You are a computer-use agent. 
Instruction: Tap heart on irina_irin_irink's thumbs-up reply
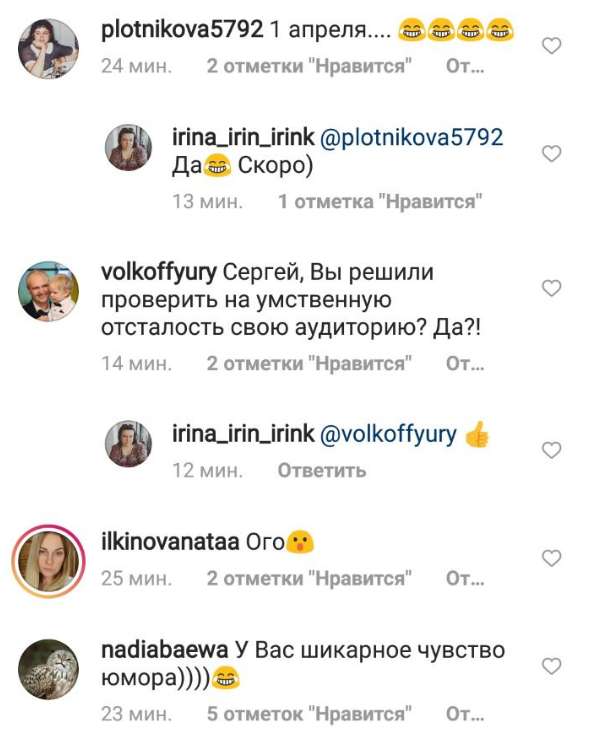click(552, 450)
